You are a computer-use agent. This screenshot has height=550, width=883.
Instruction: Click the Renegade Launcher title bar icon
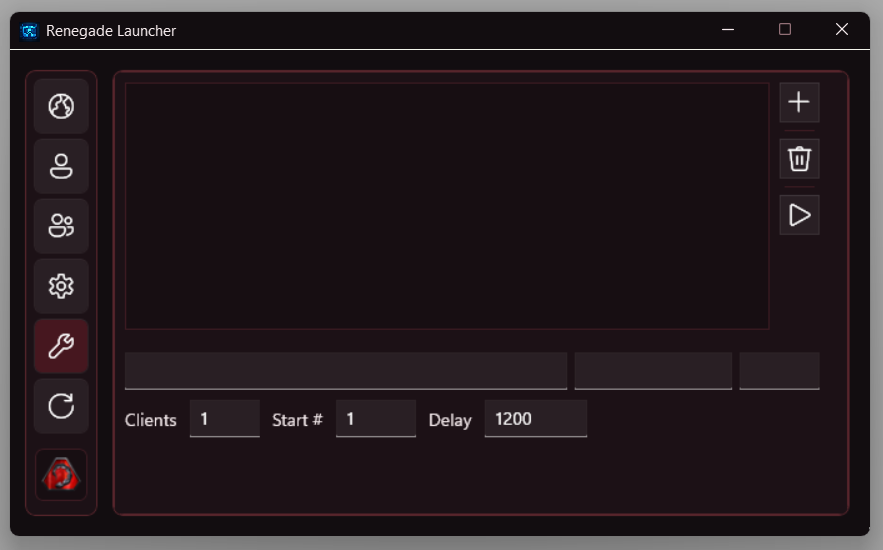point(29,30)
